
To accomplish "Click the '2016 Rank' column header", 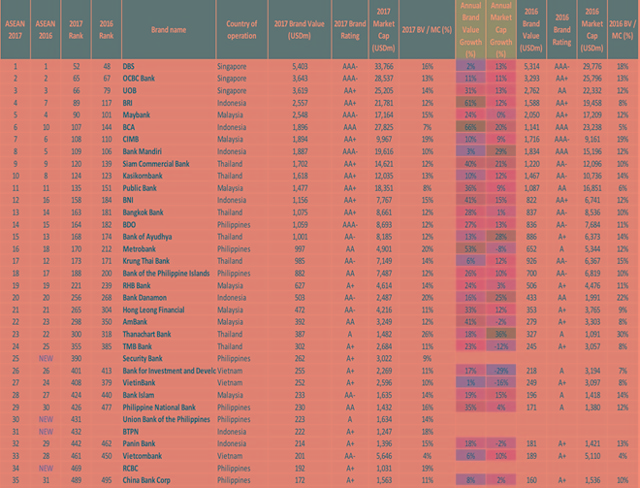I will pos(106,30).
